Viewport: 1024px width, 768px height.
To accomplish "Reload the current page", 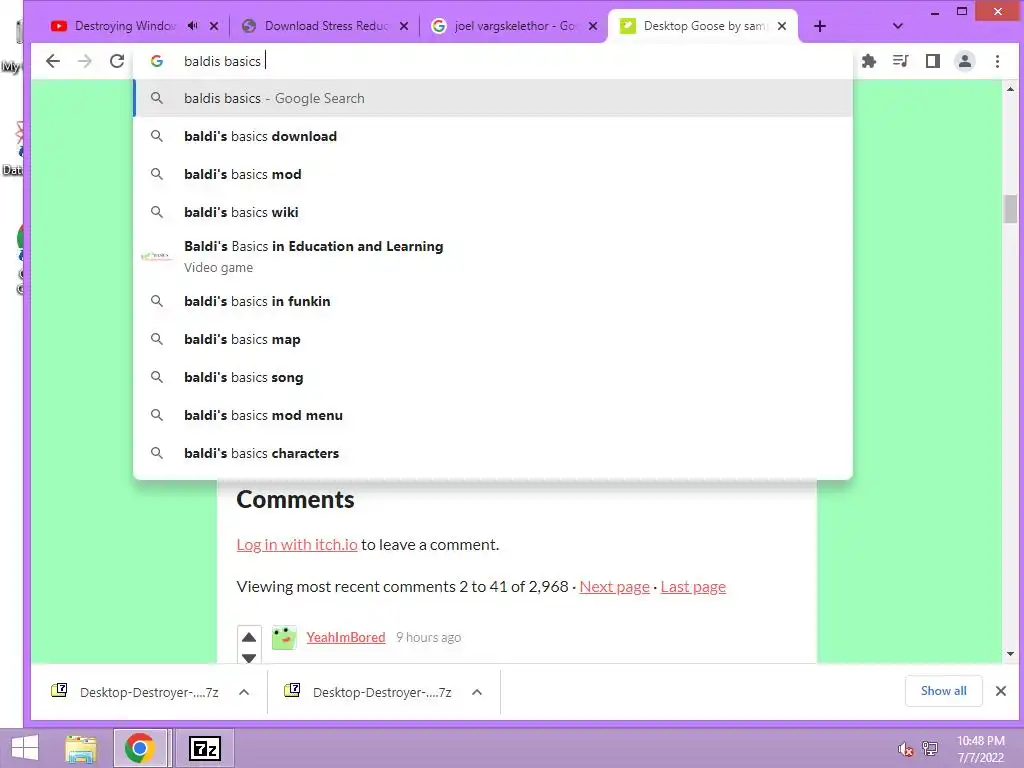I will coord(117,61).
